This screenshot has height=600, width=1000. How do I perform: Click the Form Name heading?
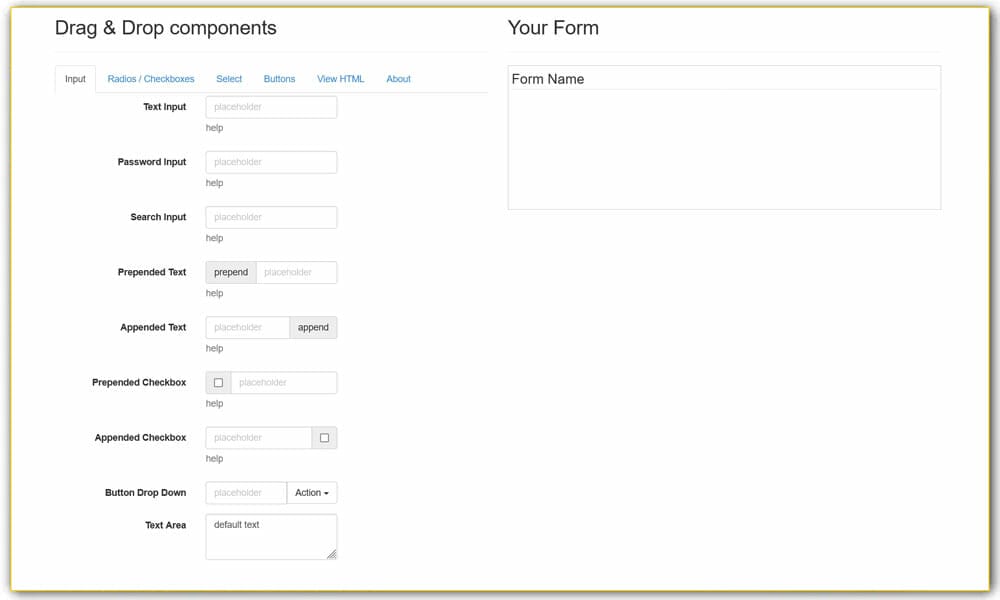point(548,79)
